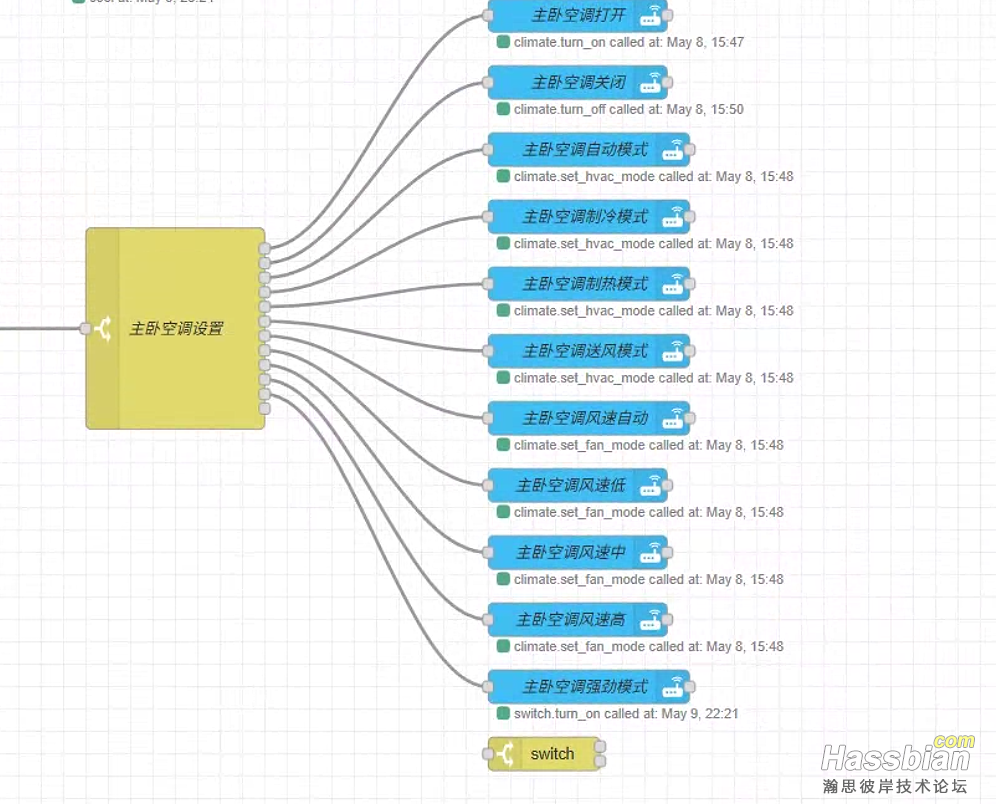996x804 pixels.
Task: Click the climate.turn_off status text
Action: 629,109
